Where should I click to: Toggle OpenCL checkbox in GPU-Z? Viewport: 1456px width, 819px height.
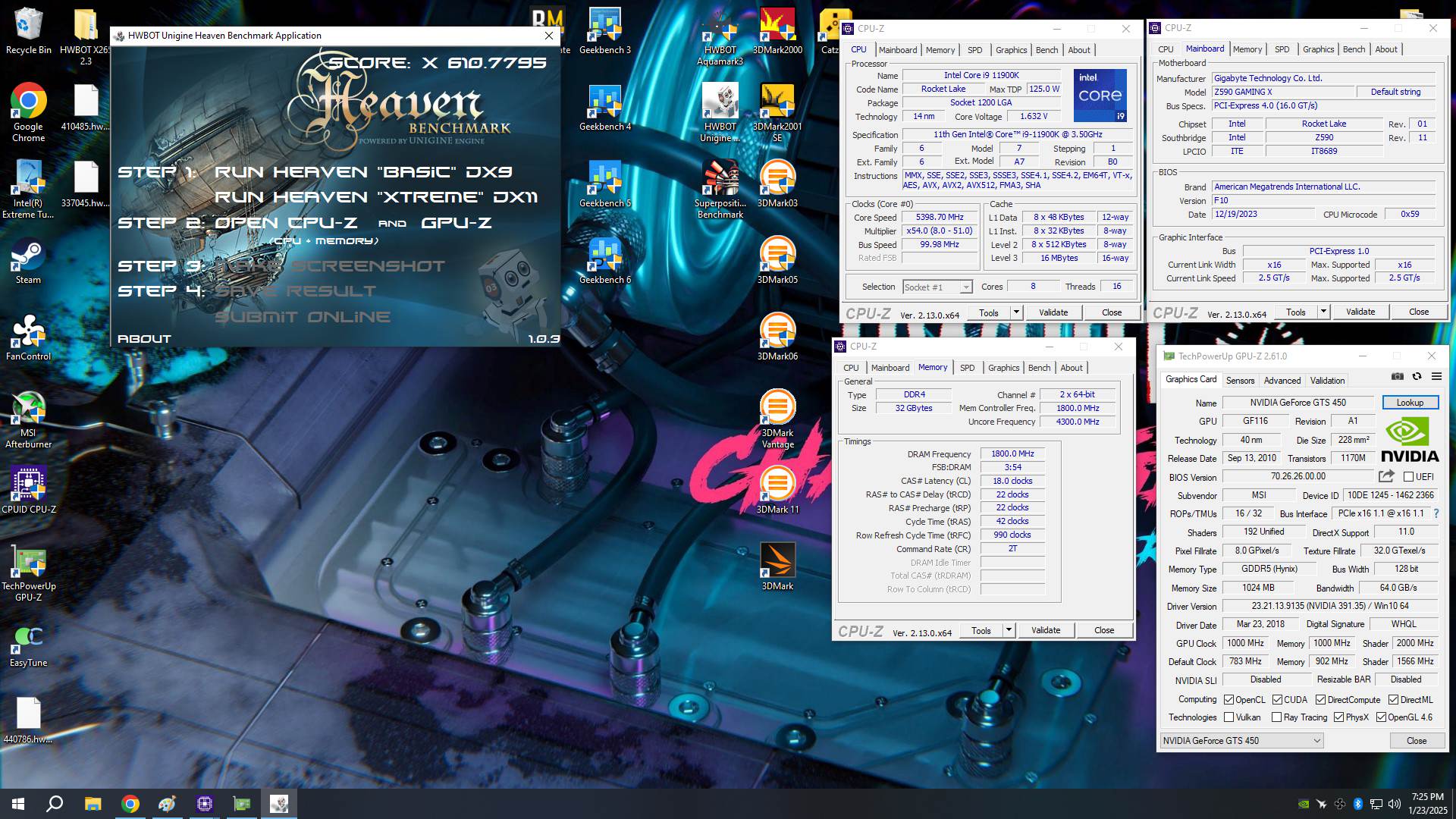(1228, 700)
